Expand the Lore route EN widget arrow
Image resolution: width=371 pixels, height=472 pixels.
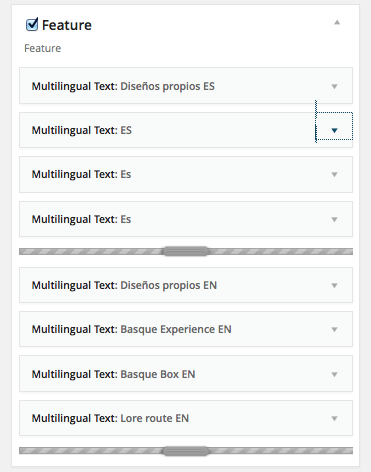[334, 418]
